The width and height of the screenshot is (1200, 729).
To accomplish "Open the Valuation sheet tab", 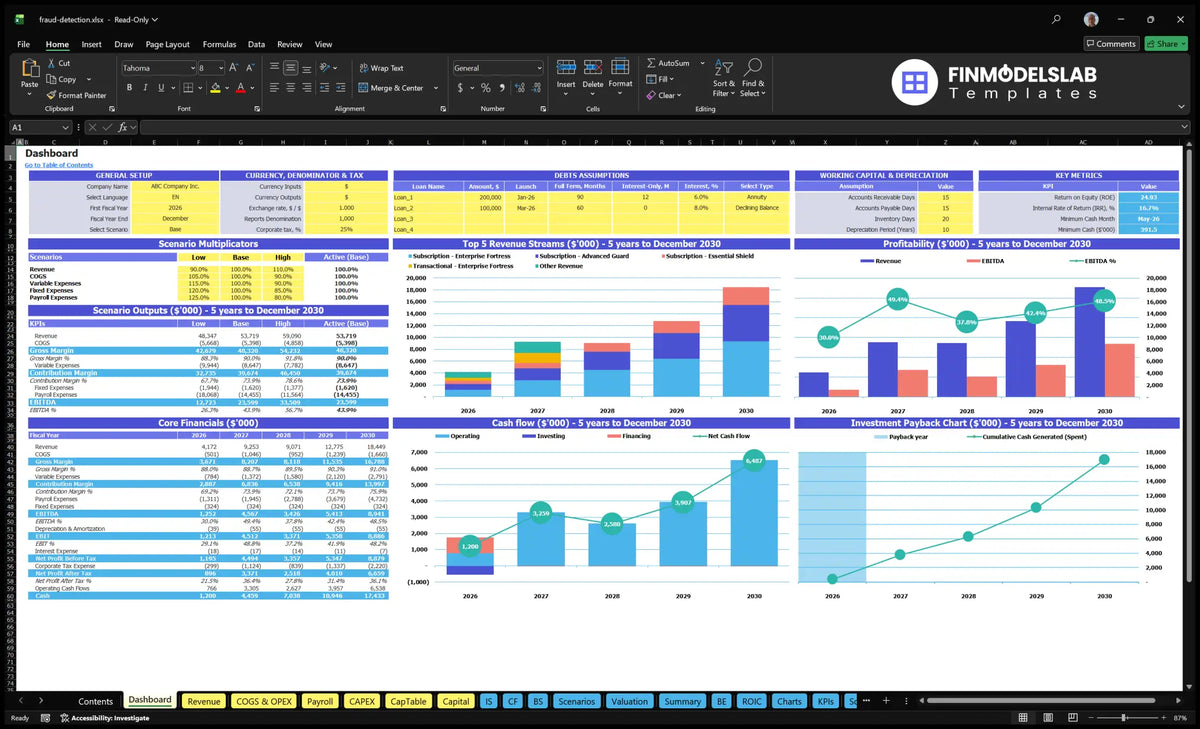I will pos(629,701).
